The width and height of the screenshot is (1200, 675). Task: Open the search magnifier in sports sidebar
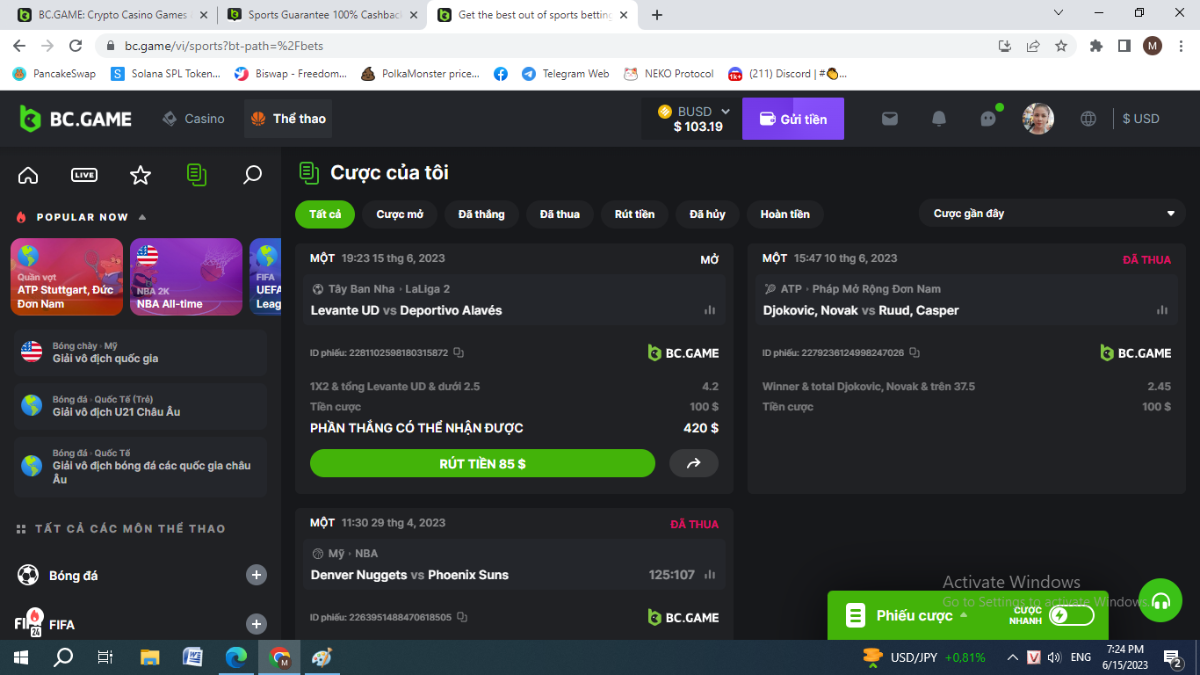click(x=252, y=175)
